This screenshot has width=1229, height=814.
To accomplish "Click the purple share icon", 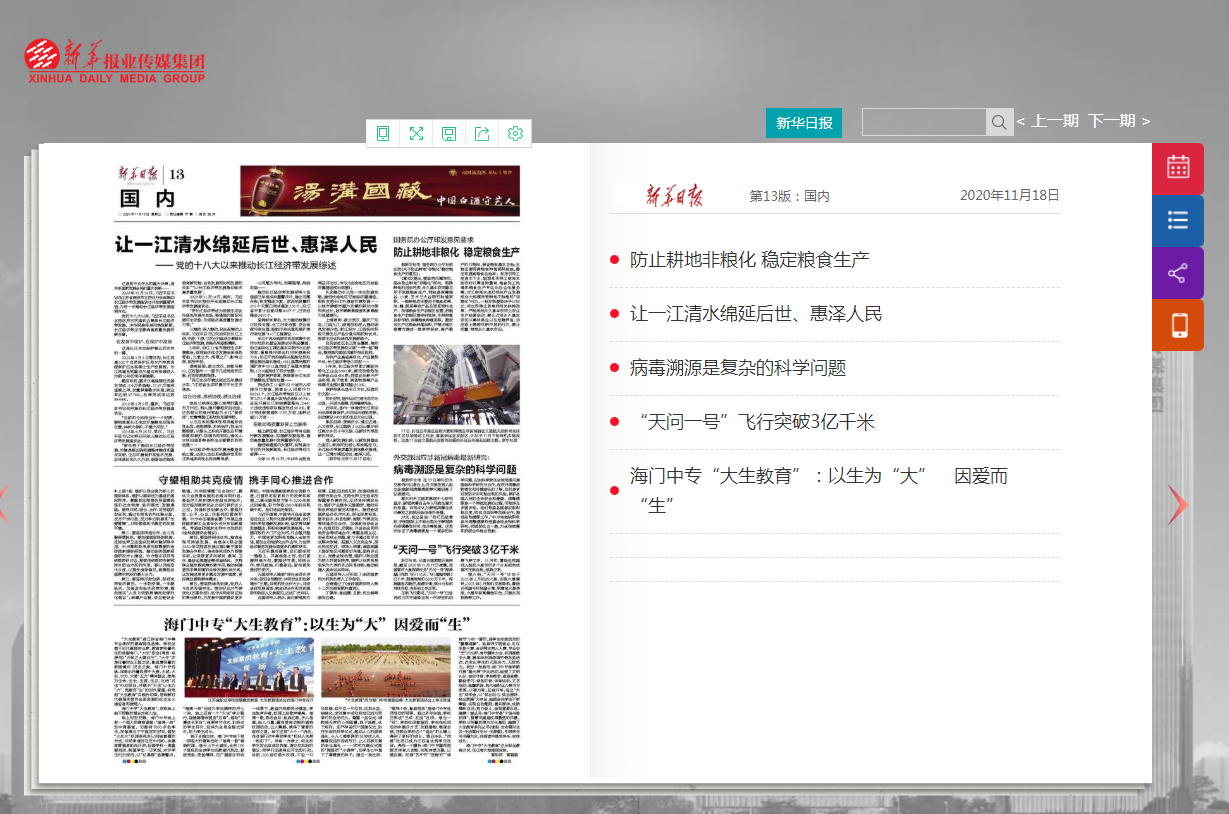I will pos(1177,273).
